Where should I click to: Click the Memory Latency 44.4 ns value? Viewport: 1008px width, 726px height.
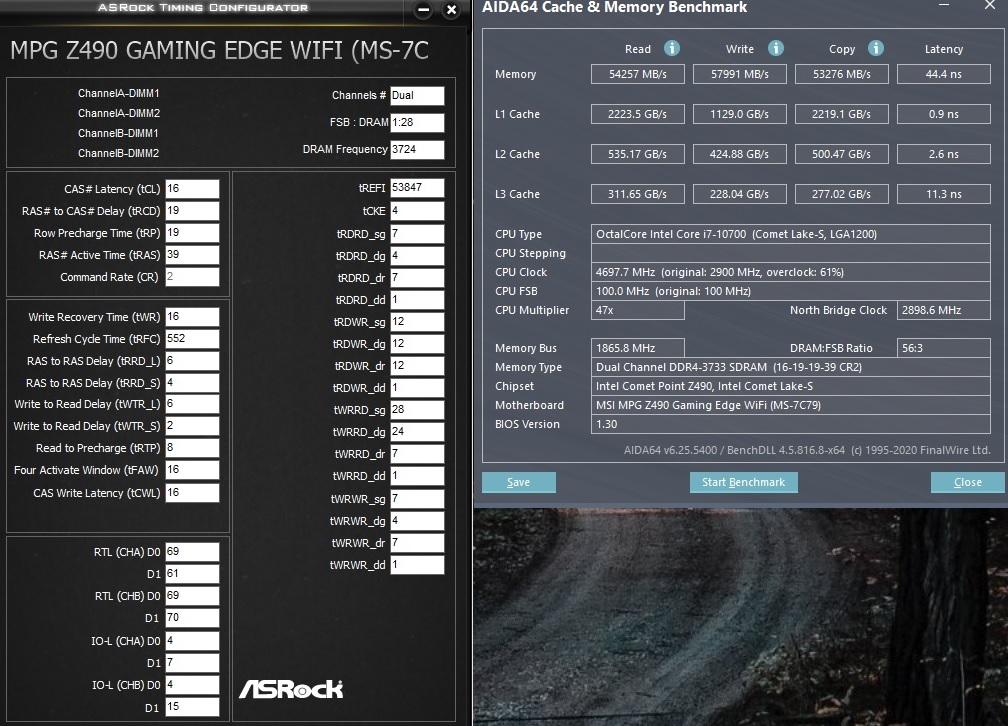click(x=944, y=74)
